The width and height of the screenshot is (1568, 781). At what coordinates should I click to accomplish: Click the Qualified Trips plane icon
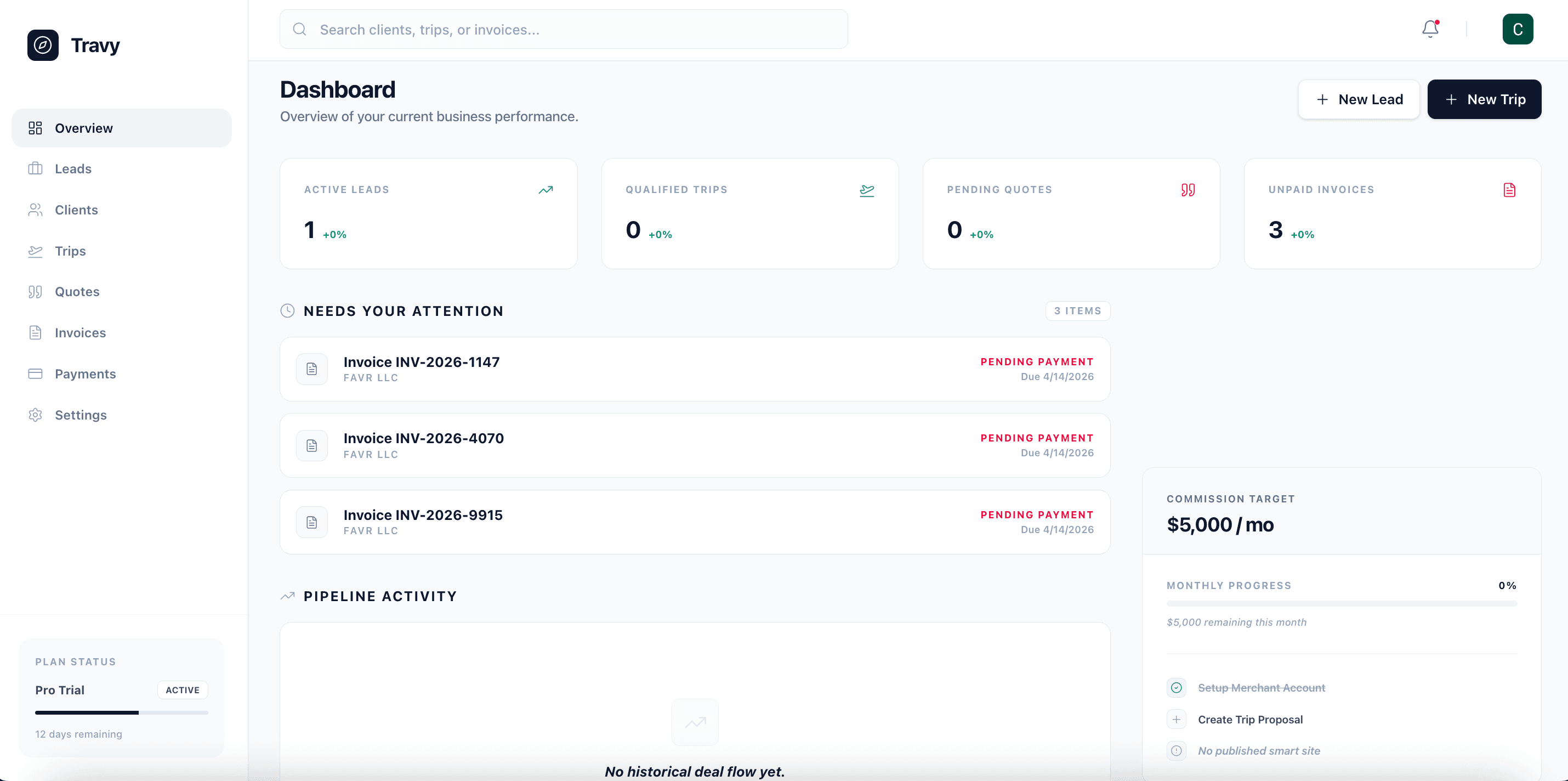coord(867,190)
